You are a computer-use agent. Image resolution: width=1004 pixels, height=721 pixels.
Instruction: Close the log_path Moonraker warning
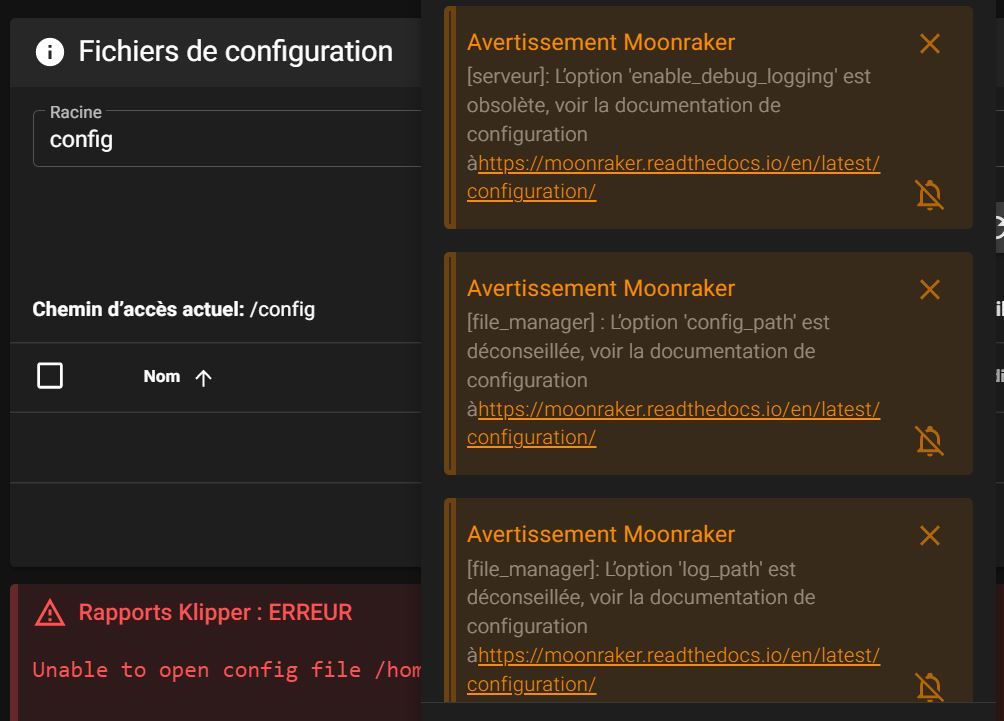(x=930, y=535)
